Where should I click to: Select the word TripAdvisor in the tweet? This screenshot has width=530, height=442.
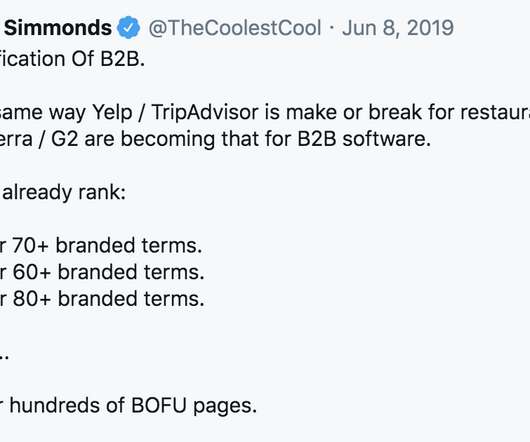coord(205,112)
